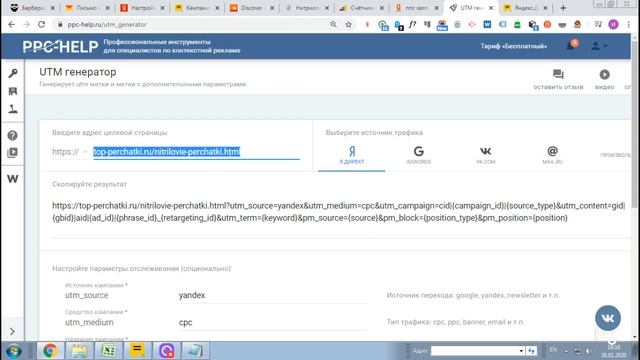Open the purple screen recorder taskbar icon

[x=167, y=351]
